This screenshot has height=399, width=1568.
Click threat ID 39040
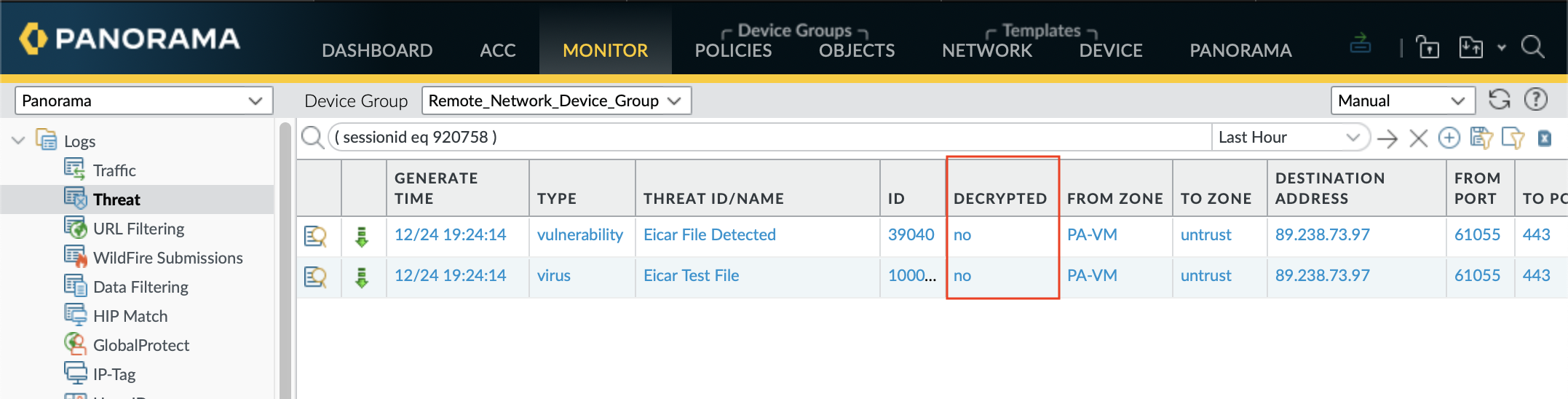point(911,234)
